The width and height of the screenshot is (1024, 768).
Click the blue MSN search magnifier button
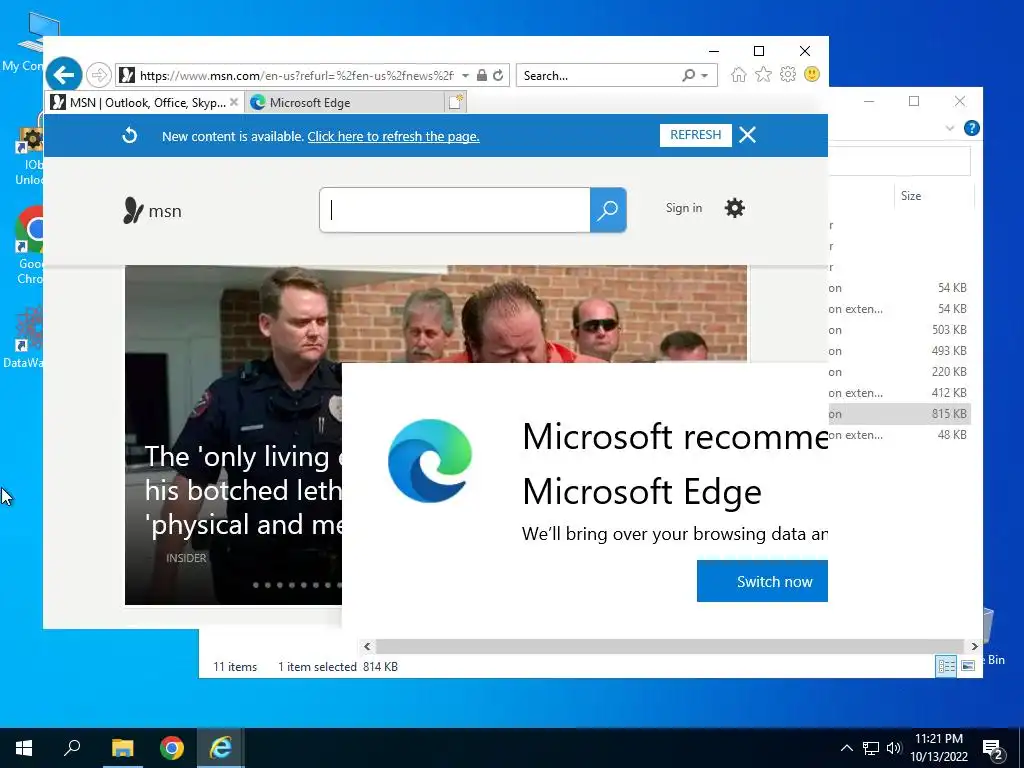click(608, 210)
